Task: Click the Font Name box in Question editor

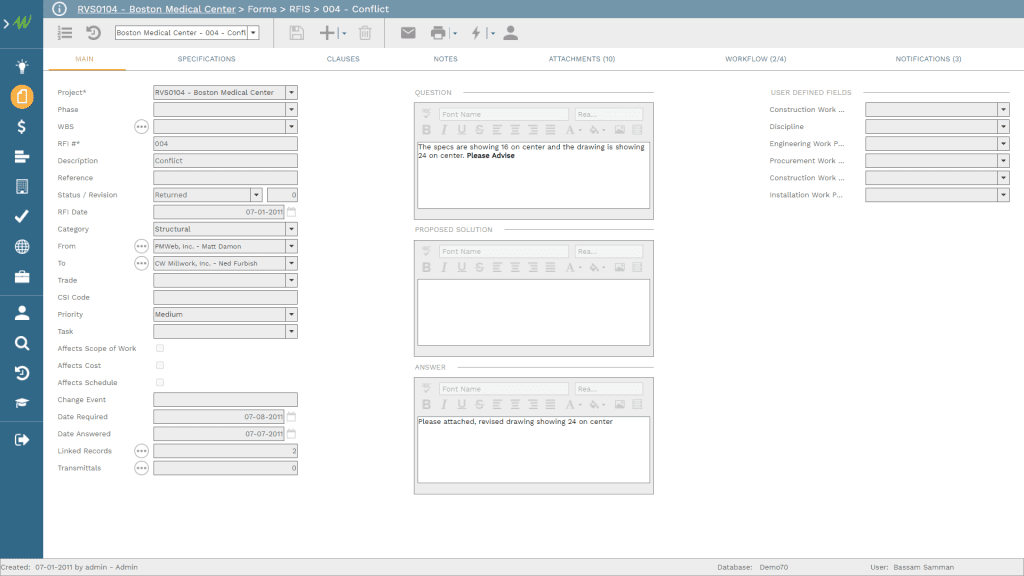Action: point(504,114)
